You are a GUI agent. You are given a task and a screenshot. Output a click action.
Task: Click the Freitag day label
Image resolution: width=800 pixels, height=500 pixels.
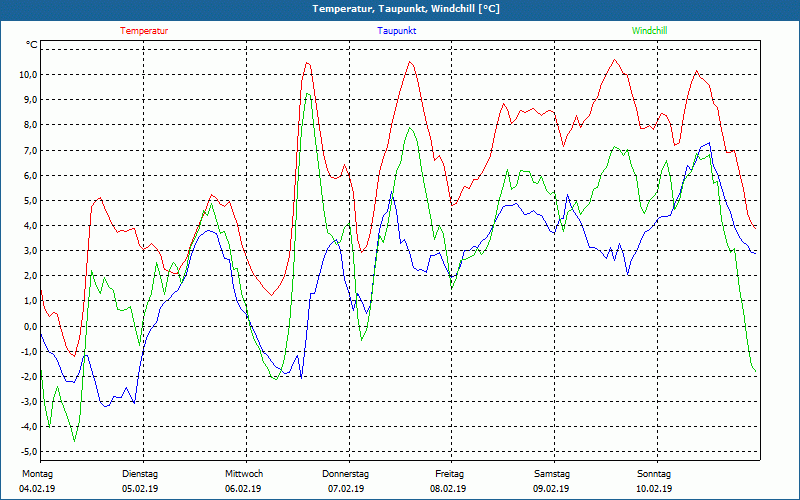click(x=449, y=474)
